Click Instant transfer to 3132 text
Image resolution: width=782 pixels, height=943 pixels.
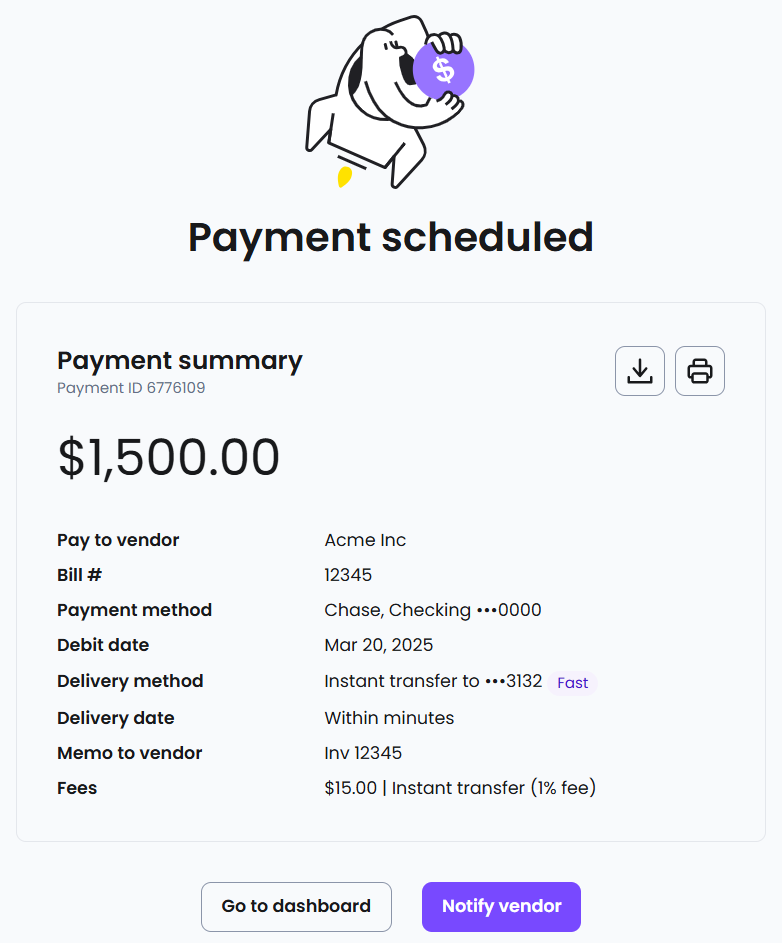click(x=433, y=681)
